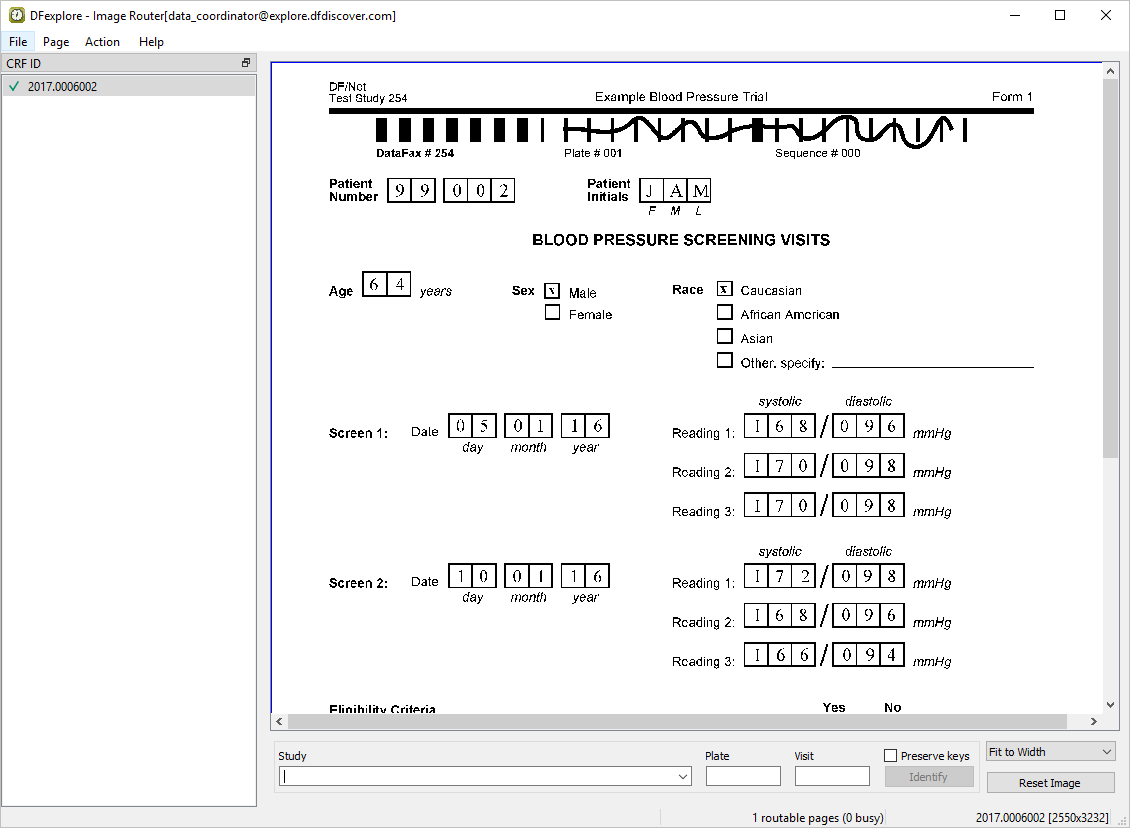
Task: Click the scroll left arrow under the image
Action: click(x=280, y=722)
